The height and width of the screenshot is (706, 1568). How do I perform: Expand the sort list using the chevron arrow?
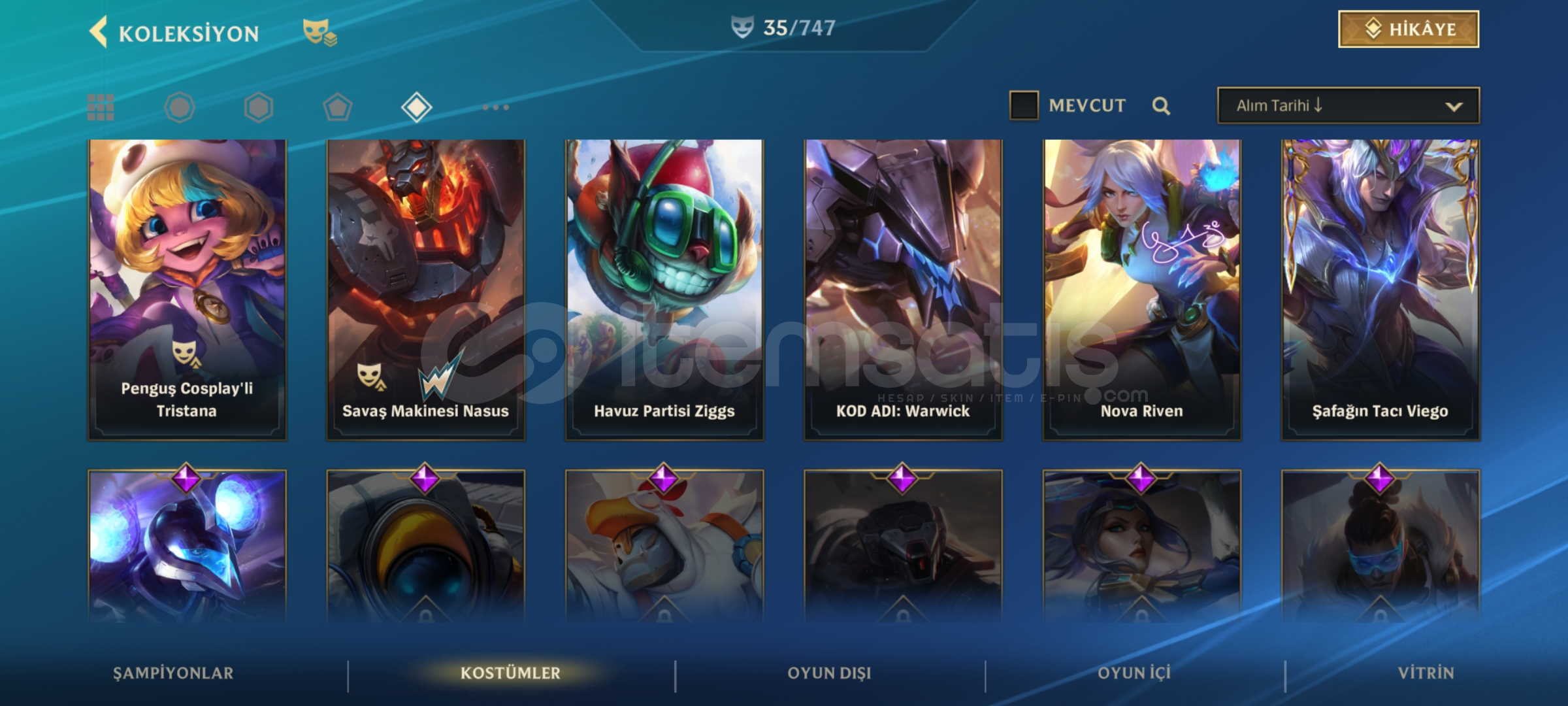click(1454, 107)
